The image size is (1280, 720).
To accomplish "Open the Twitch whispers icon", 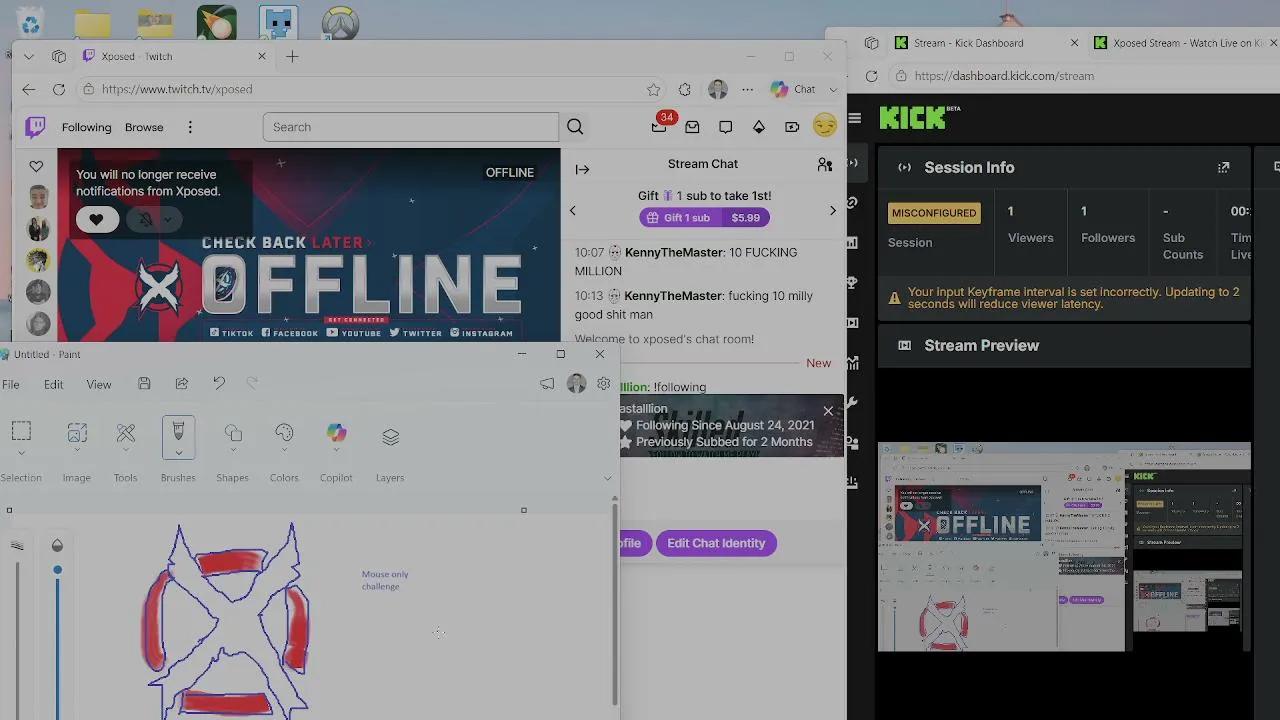I will point(725,127).
